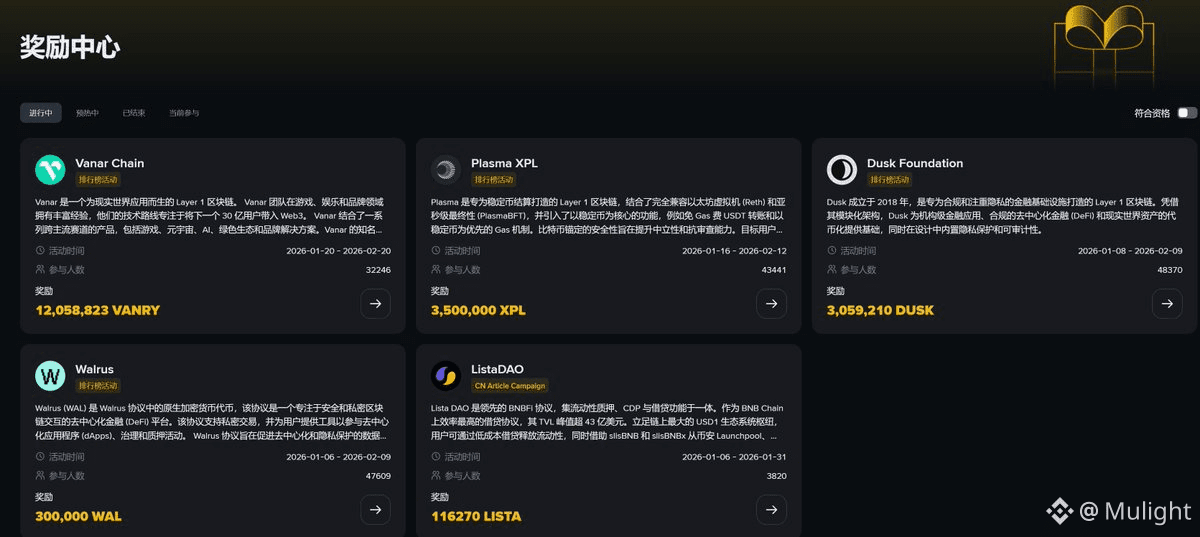Switch to the 预热中 tab
Viewport: 1200px width, 537px height.
(88, 113)
